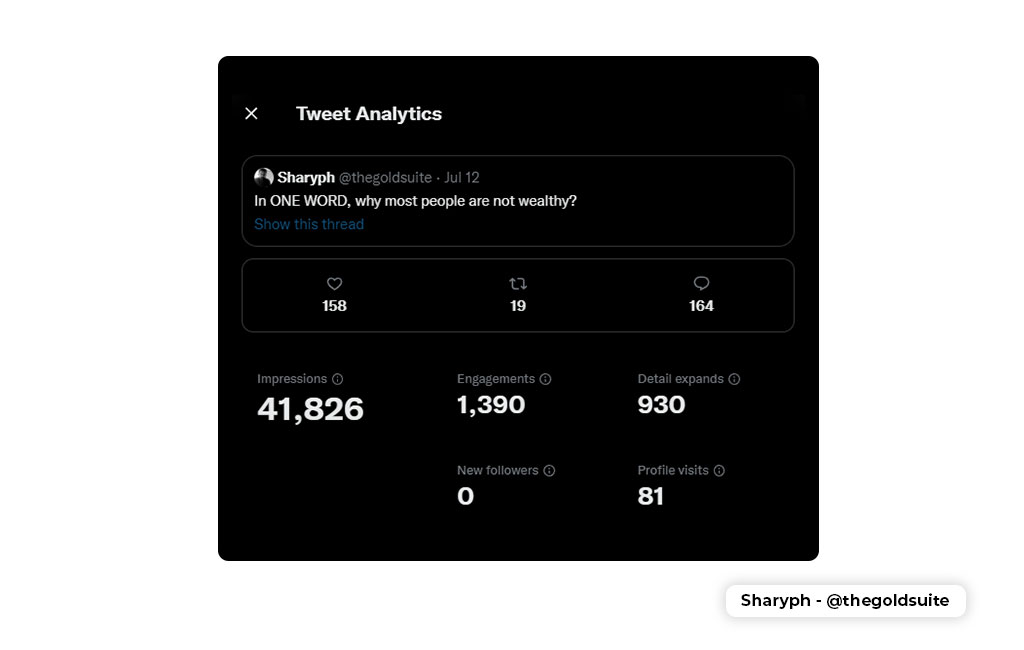Screen dimensions: 1024x650
Task: Open the Engagements info icon
Action: pos(545,379)
